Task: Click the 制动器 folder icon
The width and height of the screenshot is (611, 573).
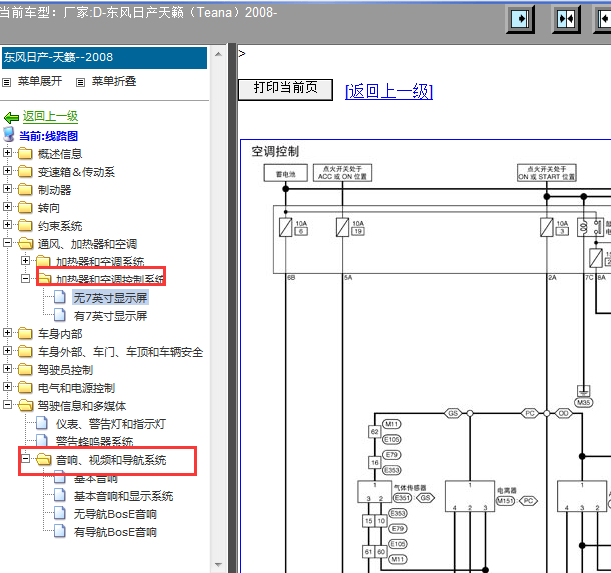Action: [25, 189]
